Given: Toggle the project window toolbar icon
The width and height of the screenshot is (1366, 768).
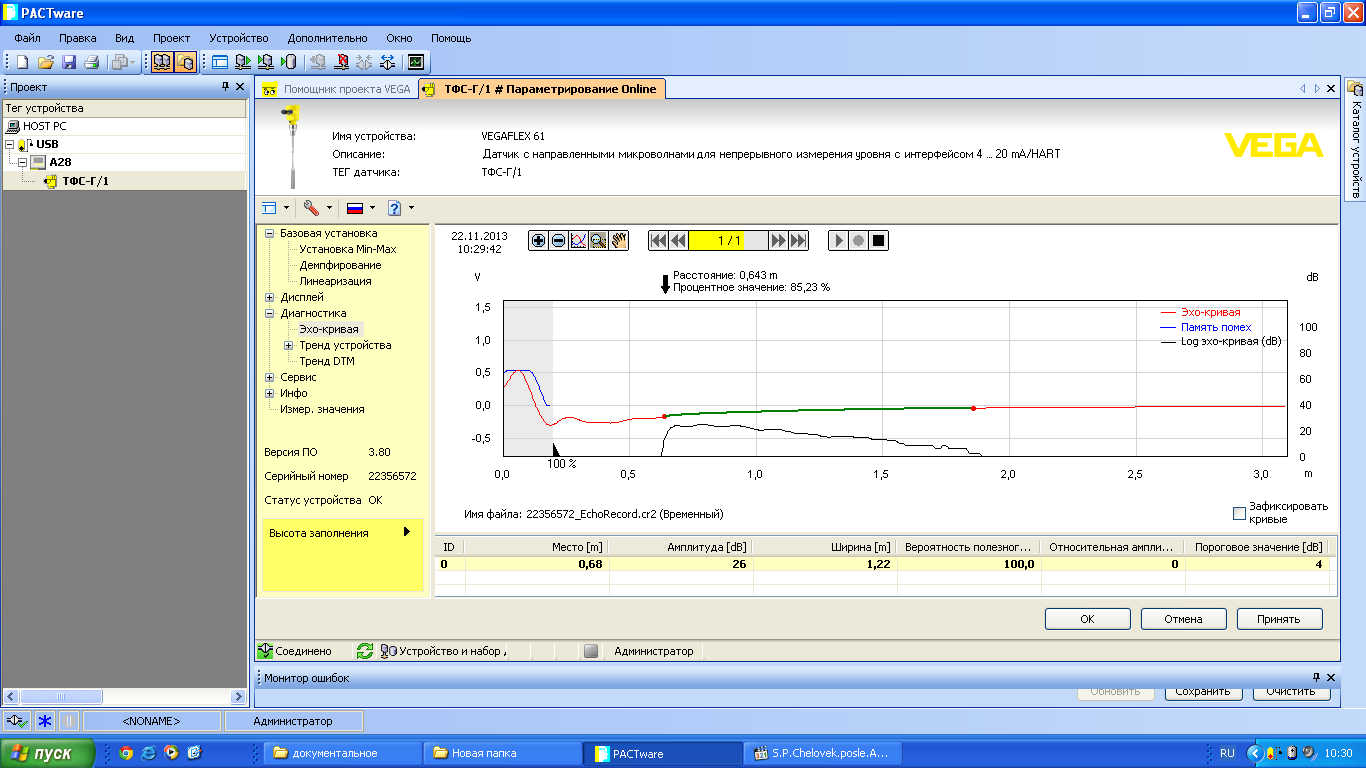Looking at the screenshot, I should tap(161, 62).
